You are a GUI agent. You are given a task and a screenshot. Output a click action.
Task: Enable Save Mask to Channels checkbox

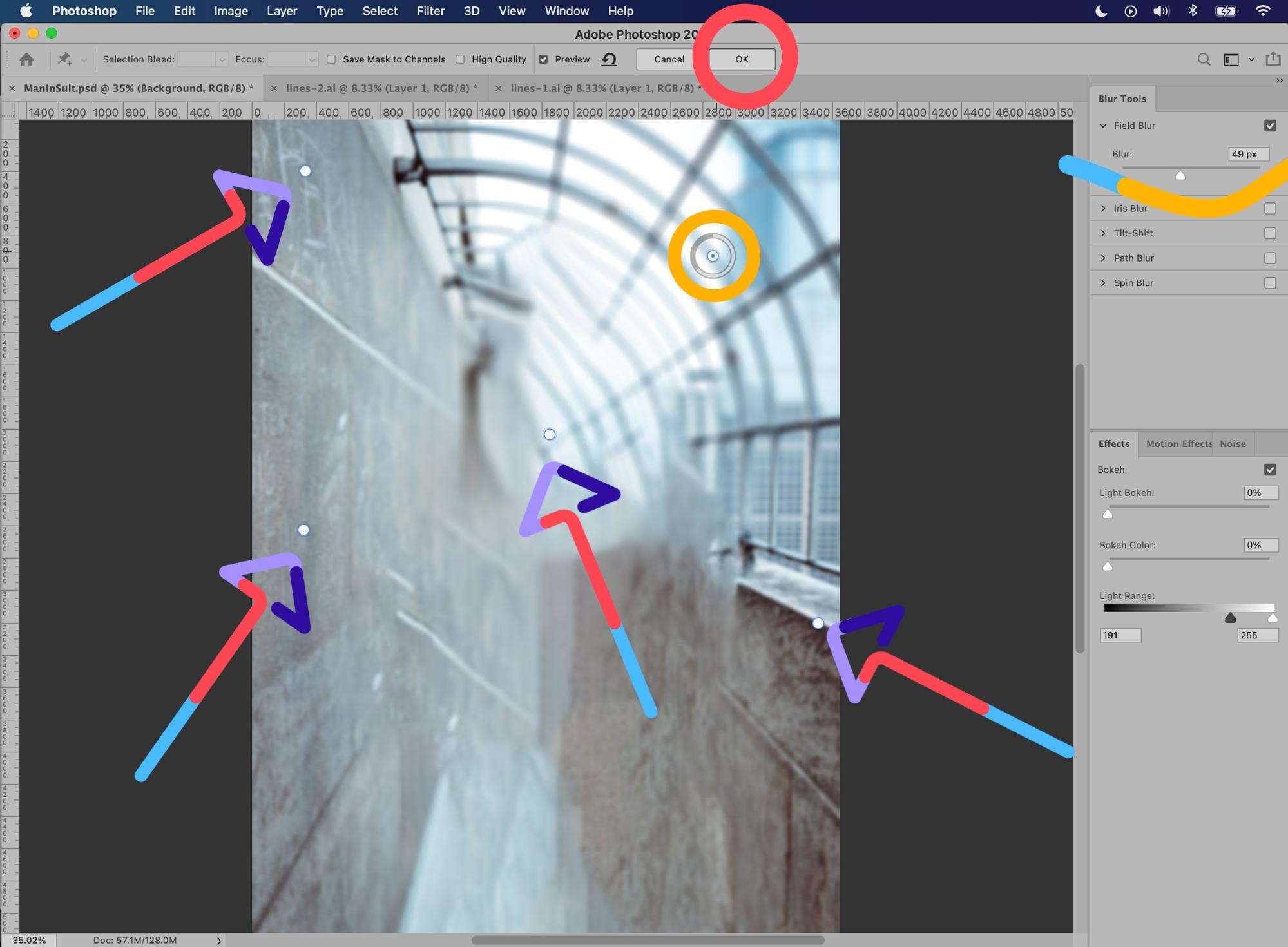[x=331, y=59]
